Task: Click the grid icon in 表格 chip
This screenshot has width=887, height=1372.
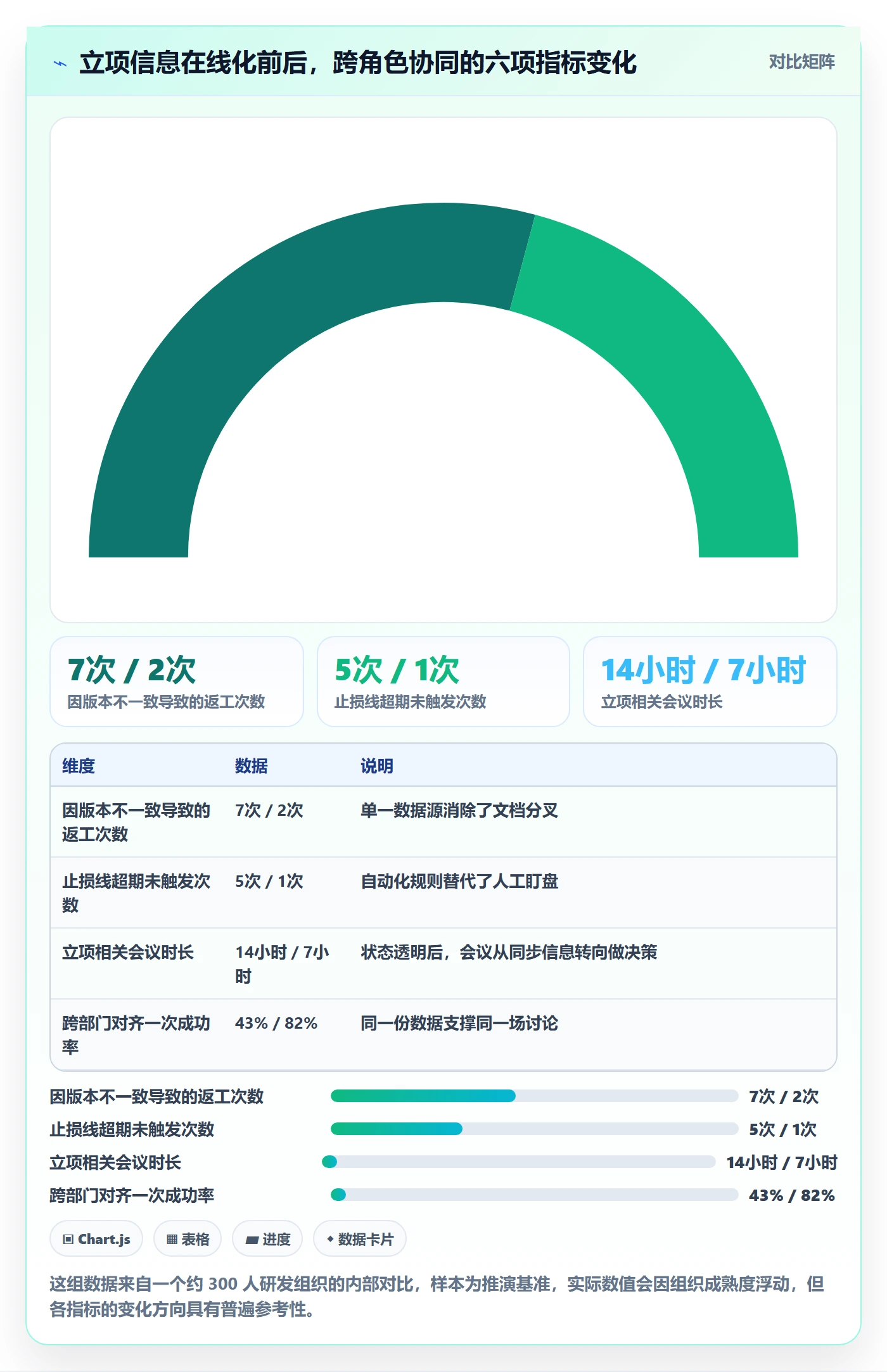Action: 172,1239
